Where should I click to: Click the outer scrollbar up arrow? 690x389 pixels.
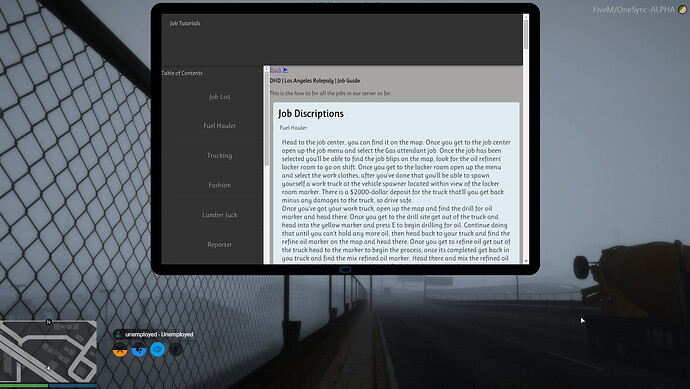[526, 16]
